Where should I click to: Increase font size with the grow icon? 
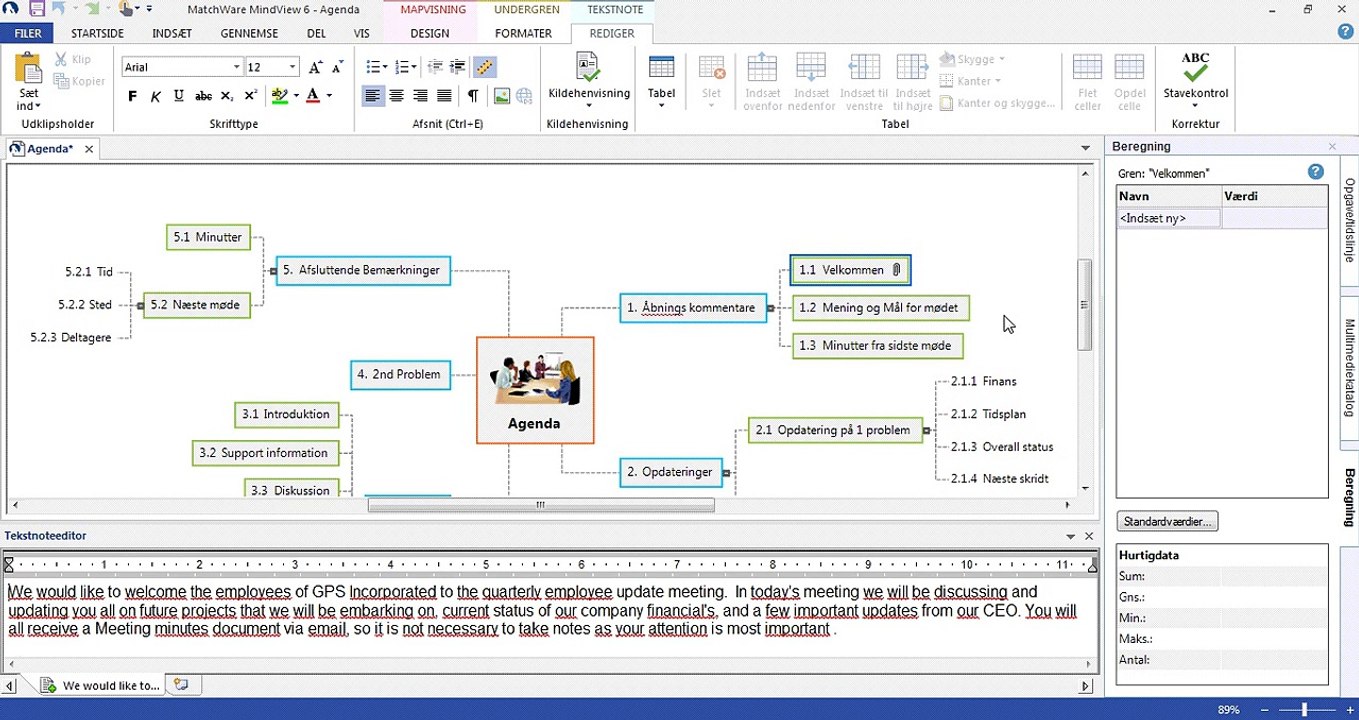316,67
